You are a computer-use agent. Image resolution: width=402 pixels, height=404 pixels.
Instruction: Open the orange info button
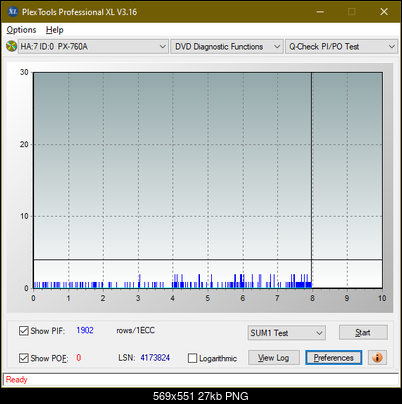(x=377, y=358)
